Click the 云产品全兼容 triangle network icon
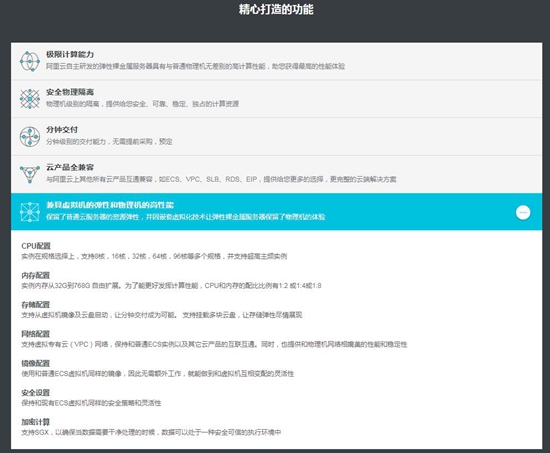This screenshot has height=453, width=550. pos(30,174)
